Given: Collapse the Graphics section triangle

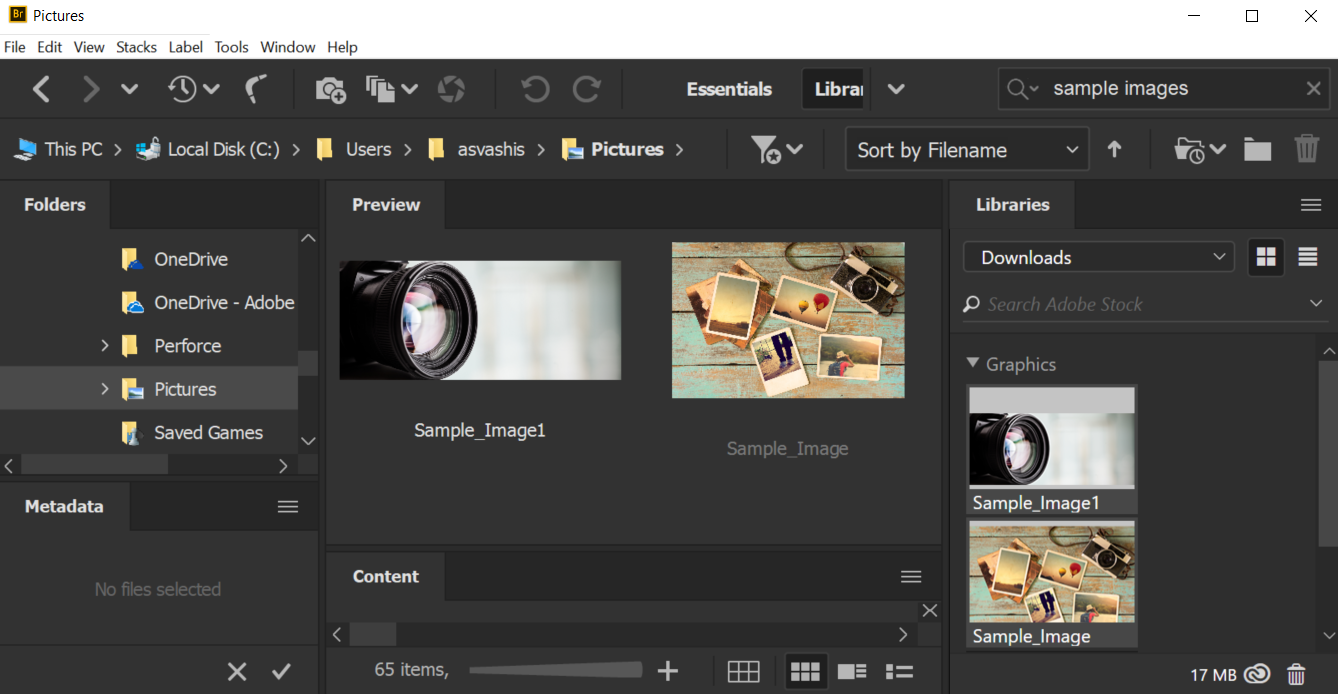Looking at the screenshot, I should tap(973, 363).
